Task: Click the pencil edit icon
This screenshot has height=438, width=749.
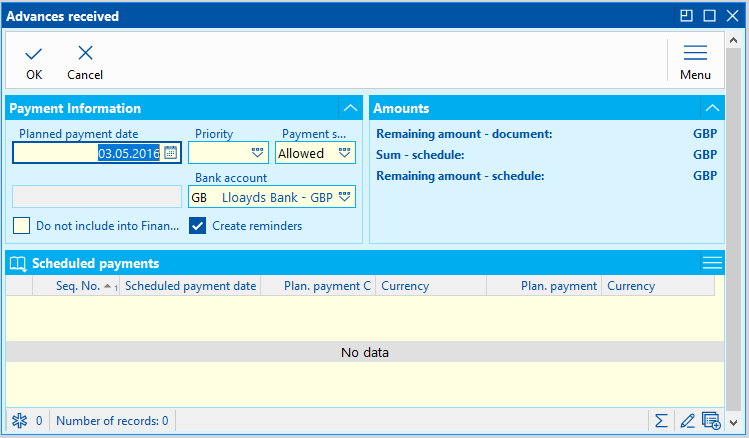Action: click(687, 421)
